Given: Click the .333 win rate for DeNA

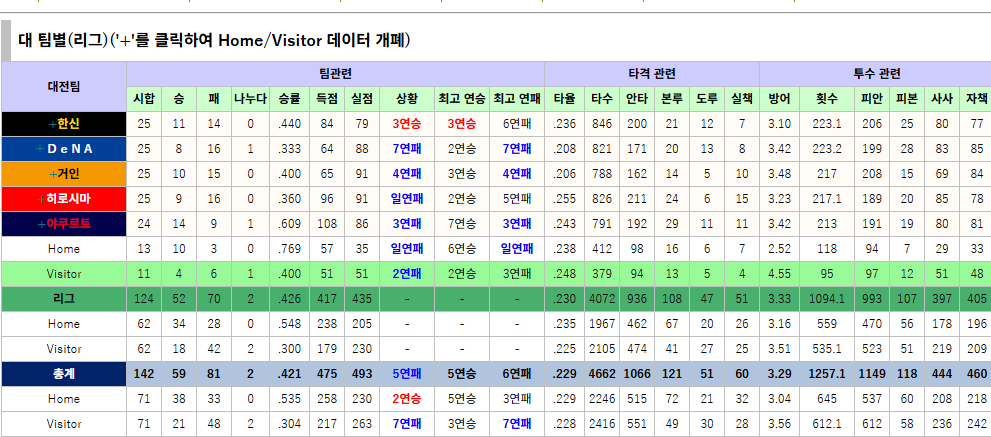Looking at the screenshot, I should 289,149.
